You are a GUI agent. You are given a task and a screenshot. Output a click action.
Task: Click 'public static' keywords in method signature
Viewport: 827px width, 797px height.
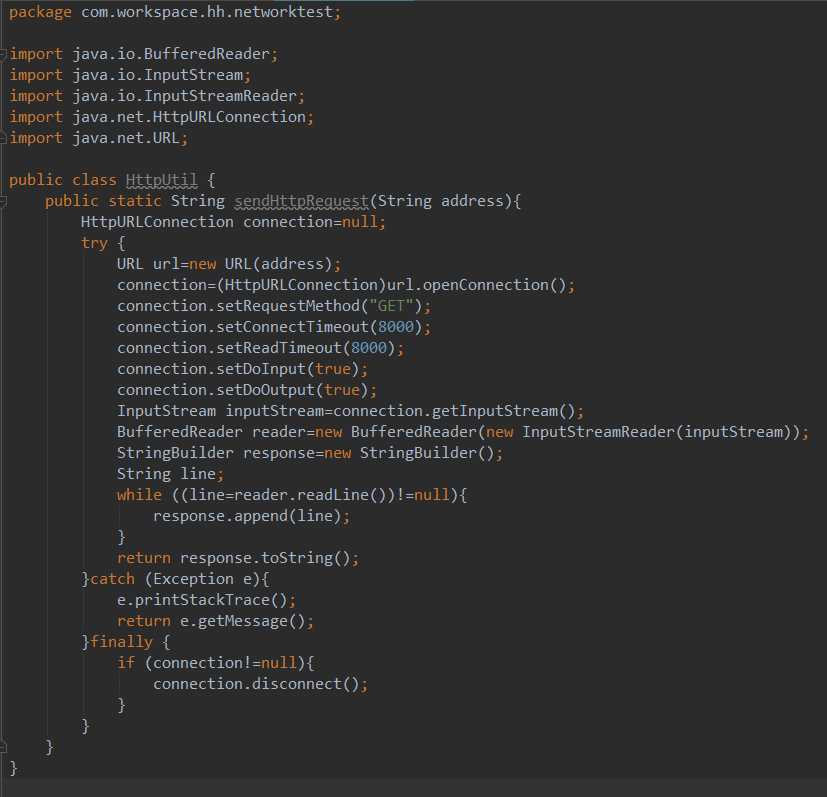(103, 201)
